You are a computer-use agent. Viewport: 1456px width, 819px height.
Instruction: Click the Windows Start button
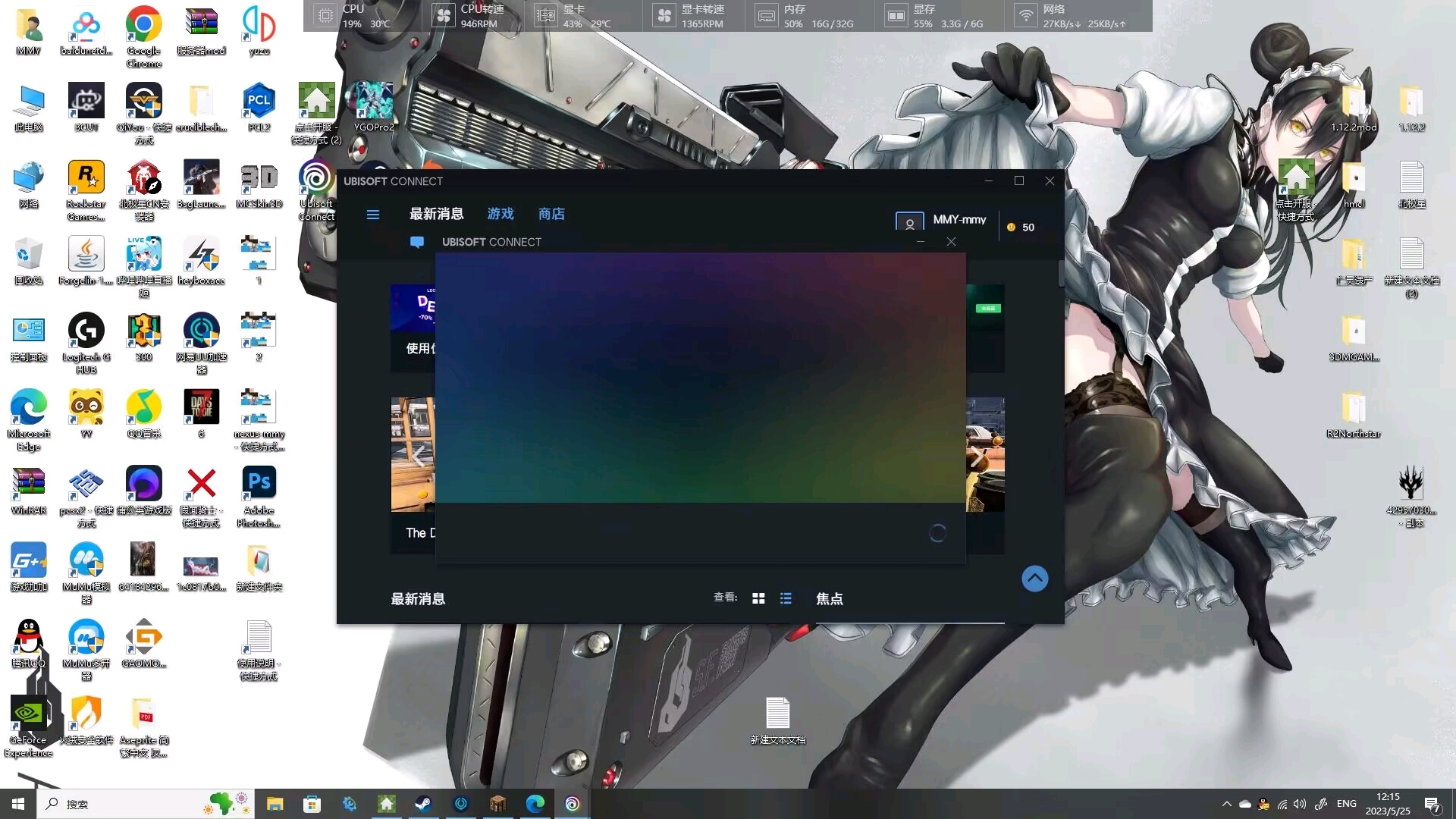pos(18,804)
